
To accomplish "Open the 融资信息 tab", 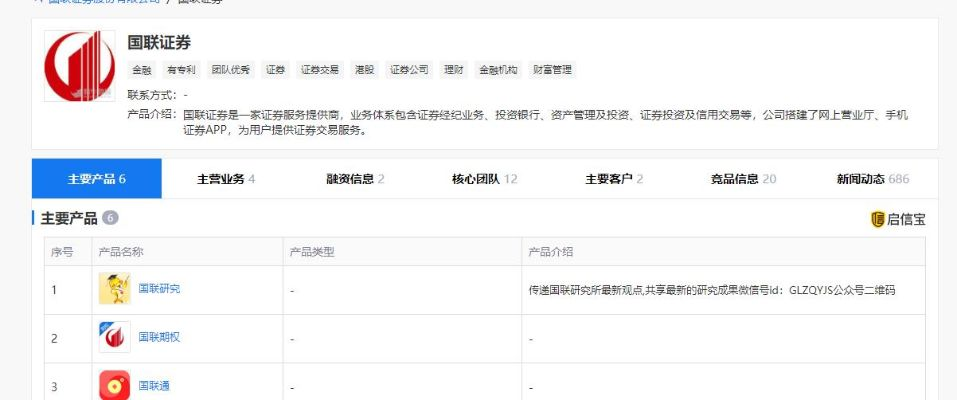I will coord(355,179).
